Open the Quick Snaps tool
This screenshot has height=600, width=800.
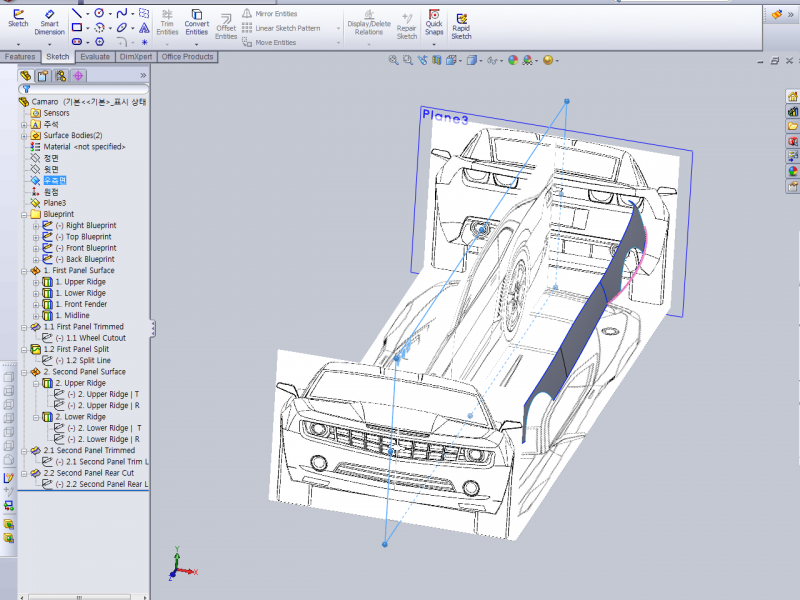[434, 22]
